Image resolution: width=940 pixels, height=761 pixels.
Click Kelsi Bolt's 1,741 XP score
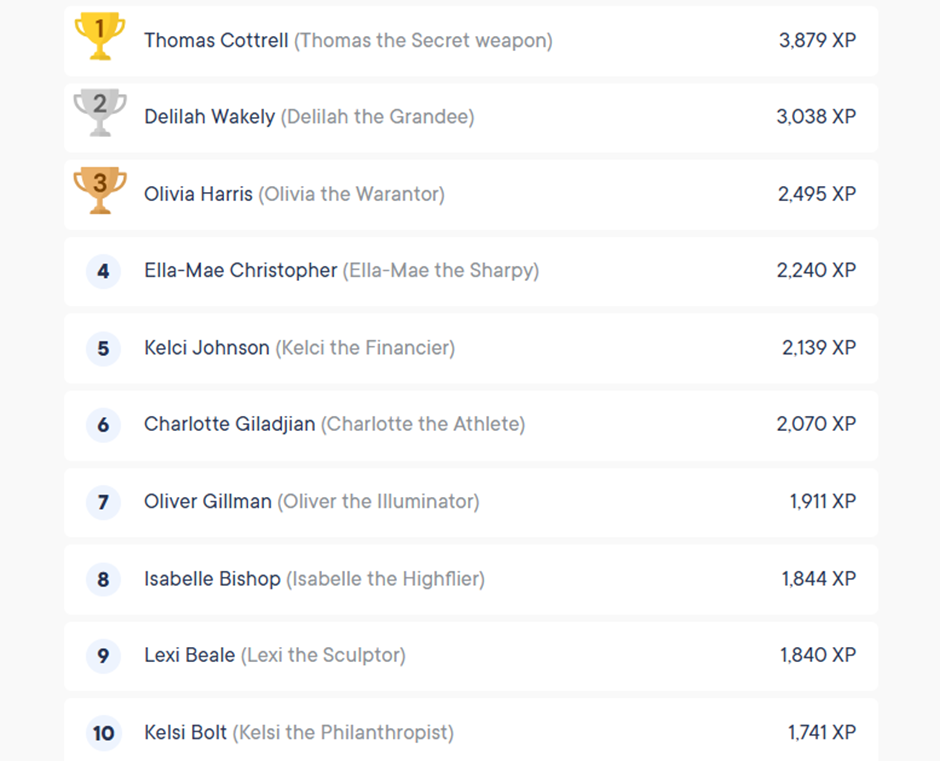821,733
